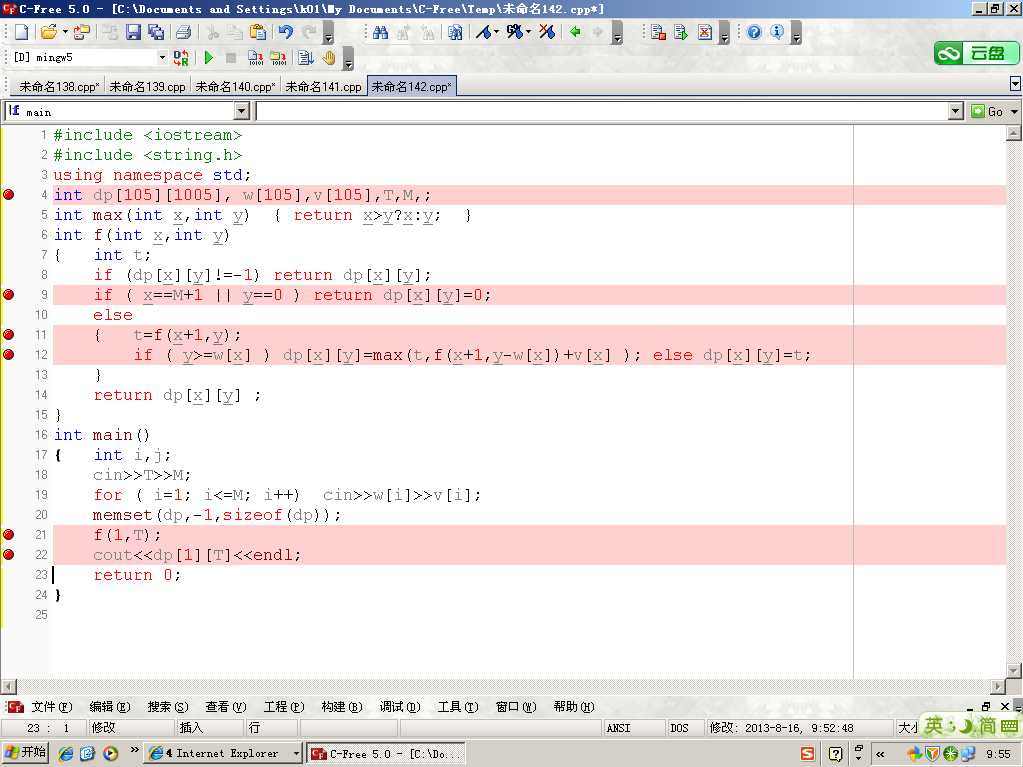Expand the bookmark flag dropdown arrow
This screenshot has height=767, width=1023.
point(496,32)
